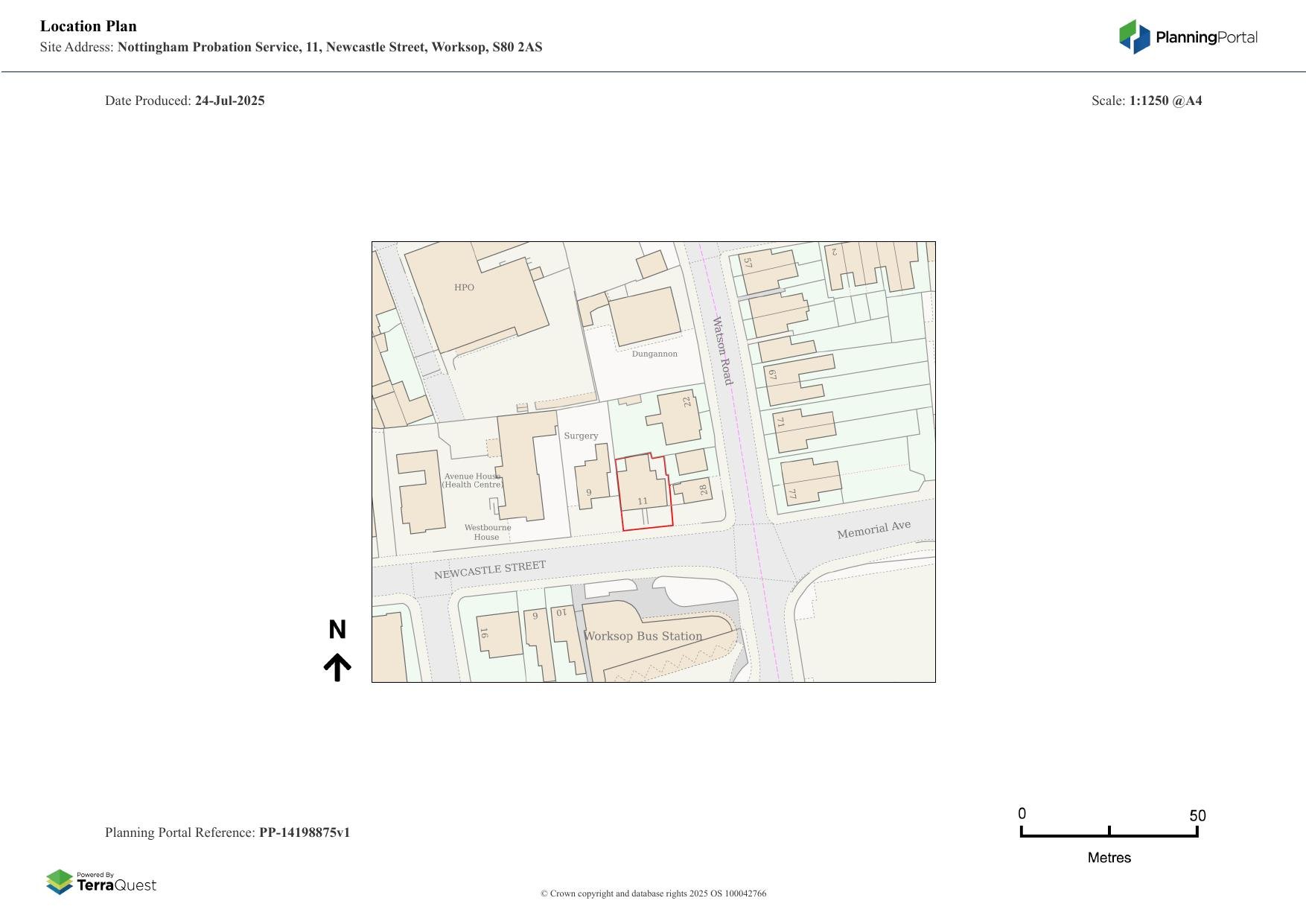The image size is (1306, 924).
Task: Click the Location Plan heading
Action: click(89, 26)
